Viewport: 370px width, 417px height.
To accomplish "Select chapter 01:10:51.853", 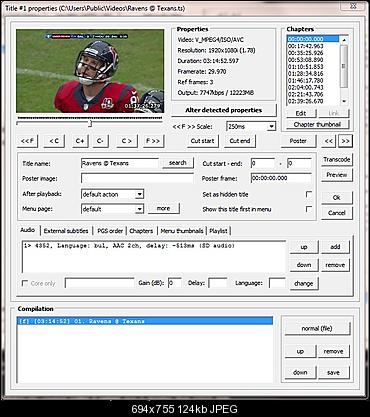I will tap(313, 67).
